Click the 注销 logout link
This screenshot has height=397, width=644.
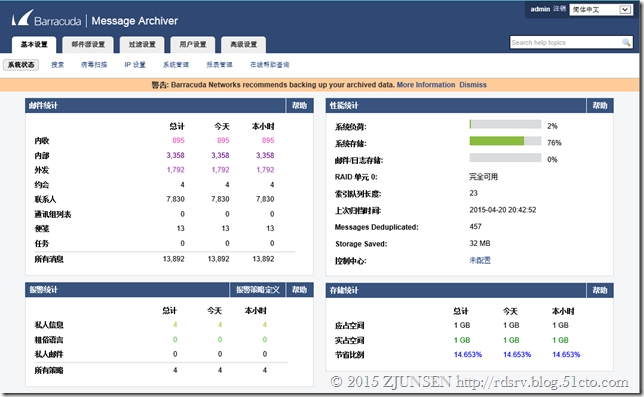coord(559,9)
